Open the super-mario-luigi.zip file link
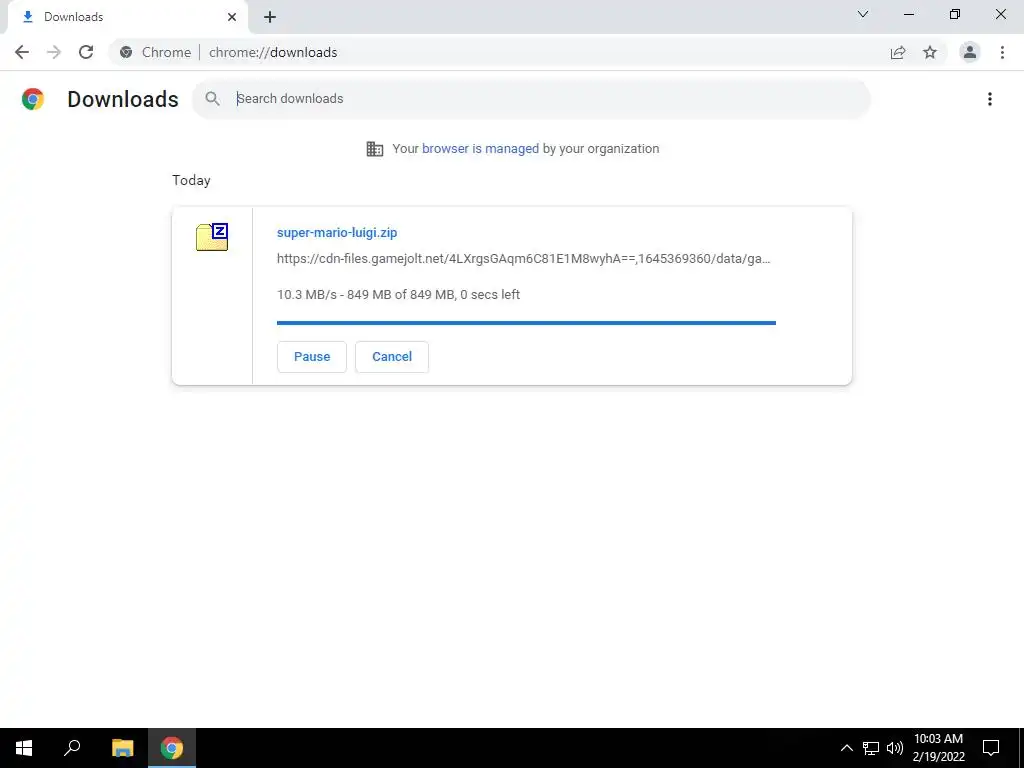The height and width of the screenshot is (768, 1024). click(x=337, y=232)
